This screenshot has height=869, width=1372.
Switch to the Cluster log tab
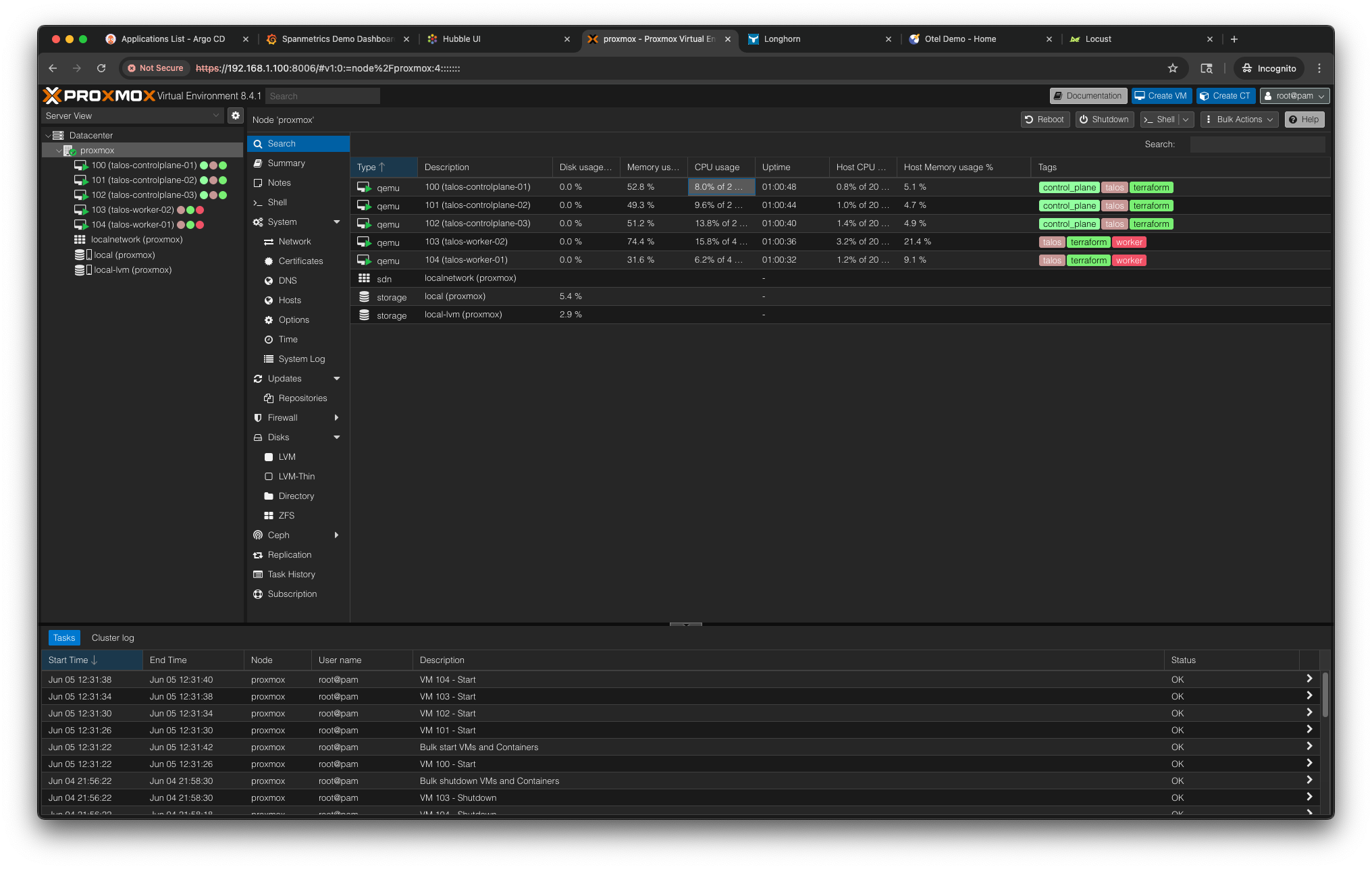tap(113, 638)
